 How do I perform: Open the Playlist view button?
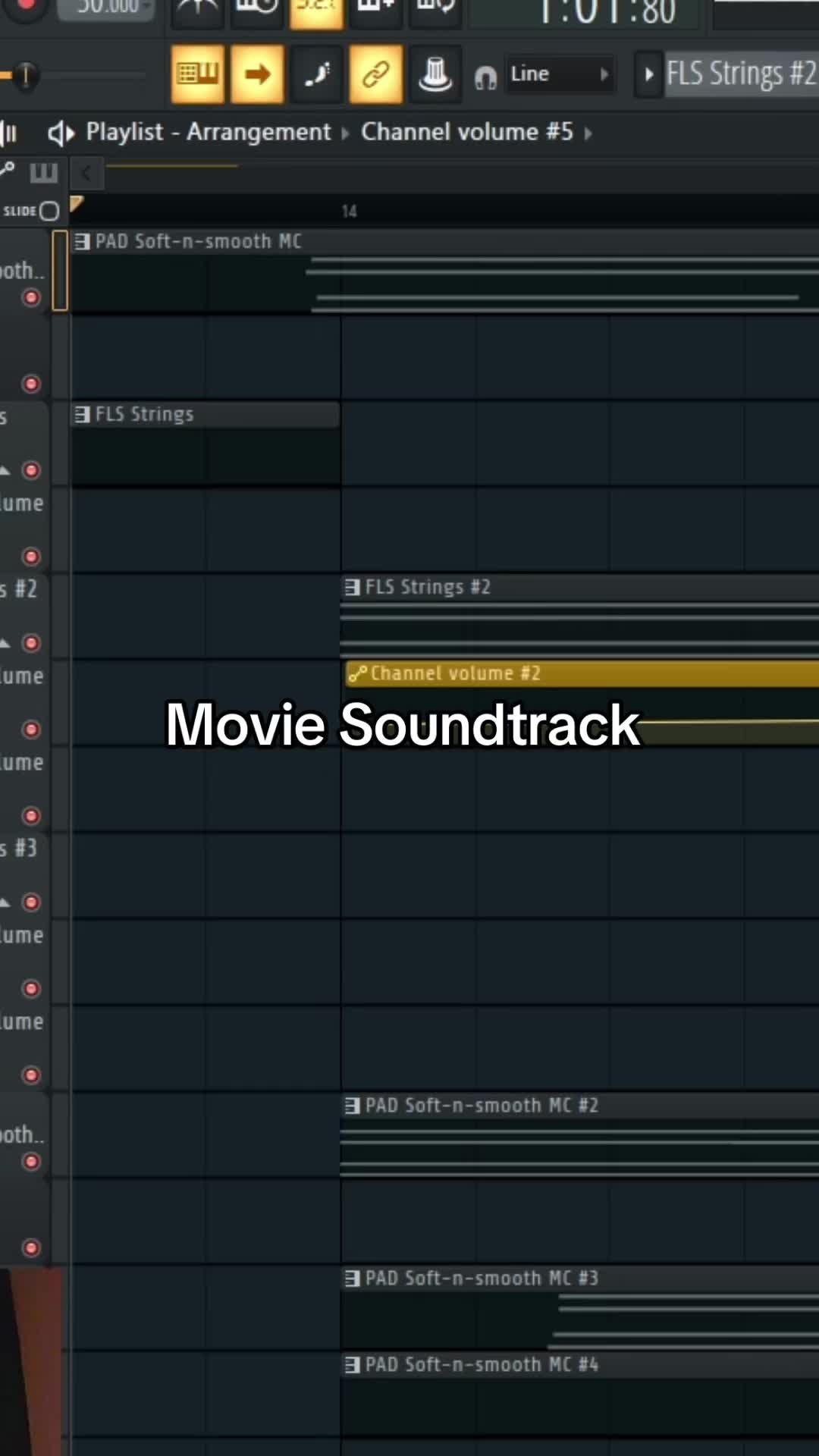pos(198,74)
